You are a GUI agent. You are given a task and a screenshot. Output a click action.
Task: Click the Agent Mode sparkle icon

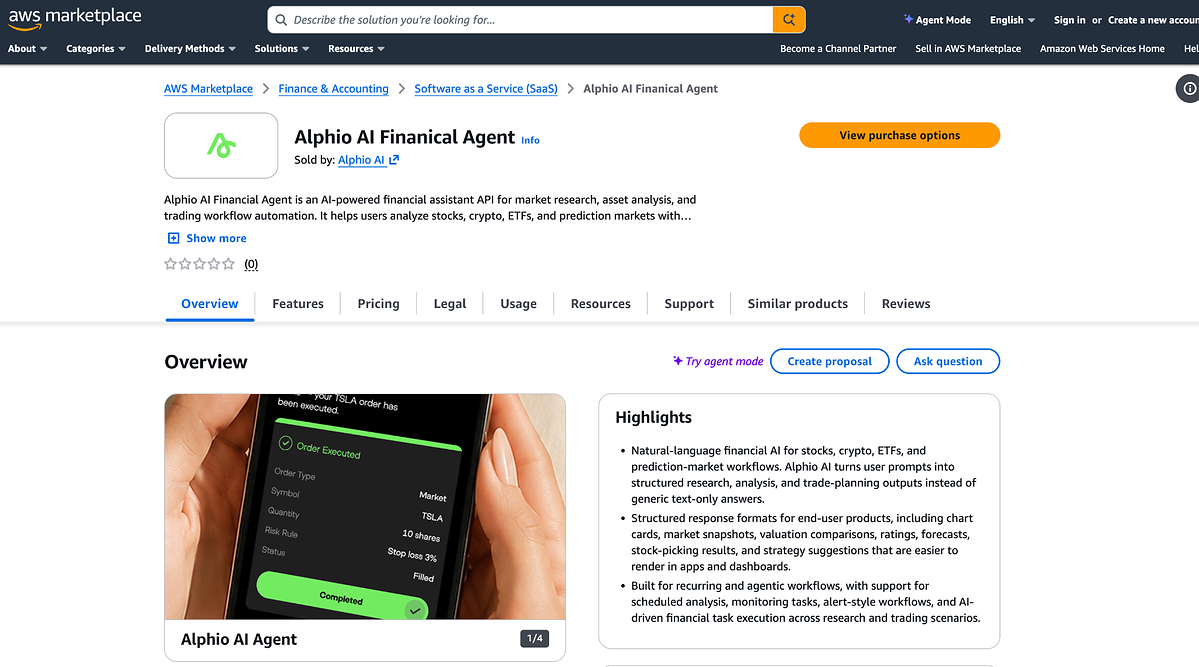pos(908,19)
